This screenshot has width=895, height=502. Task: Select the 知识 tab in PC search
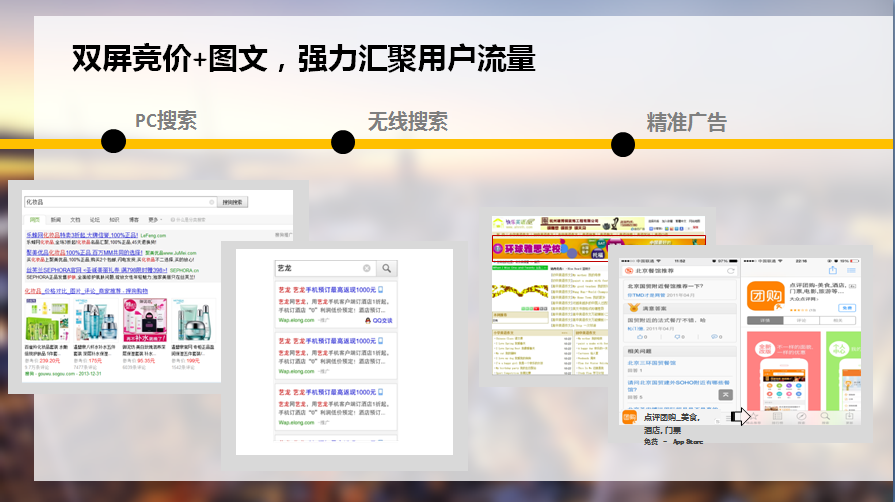pyautogui.click(x=114, y=220)
